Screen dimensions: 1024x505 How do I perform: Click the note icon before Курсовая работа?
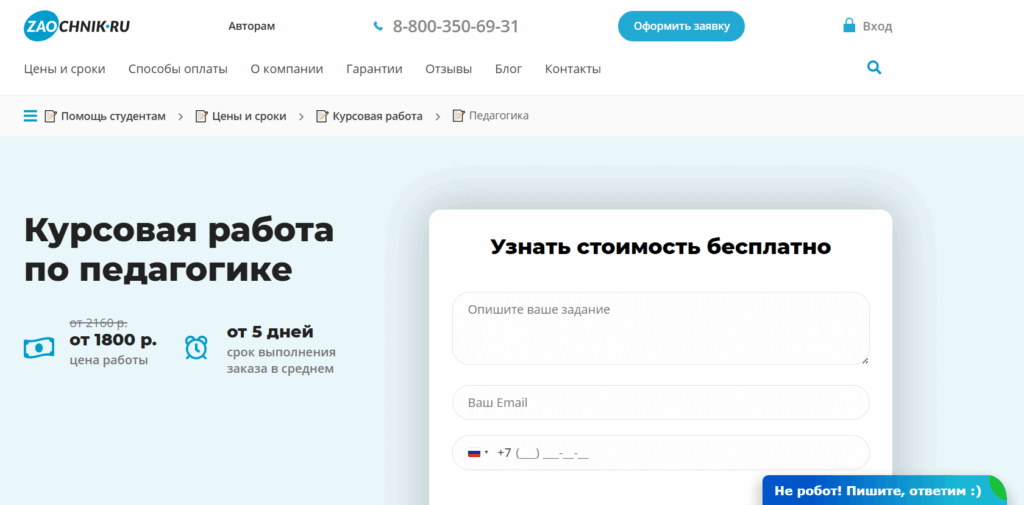coord(322,116)
